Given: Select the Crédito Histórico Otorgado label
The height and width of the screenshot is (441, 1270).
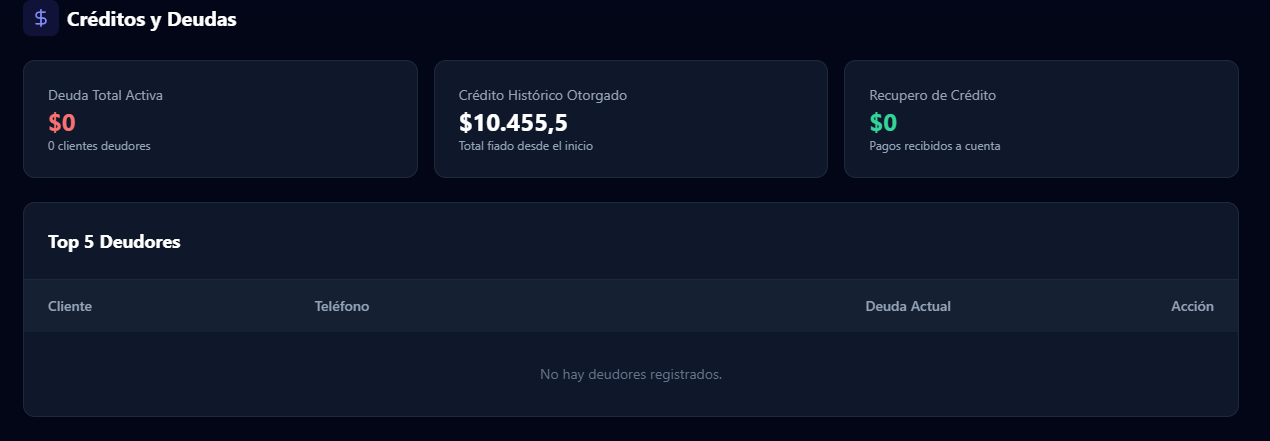Looking at the screenshot, I should coord(542,96).
